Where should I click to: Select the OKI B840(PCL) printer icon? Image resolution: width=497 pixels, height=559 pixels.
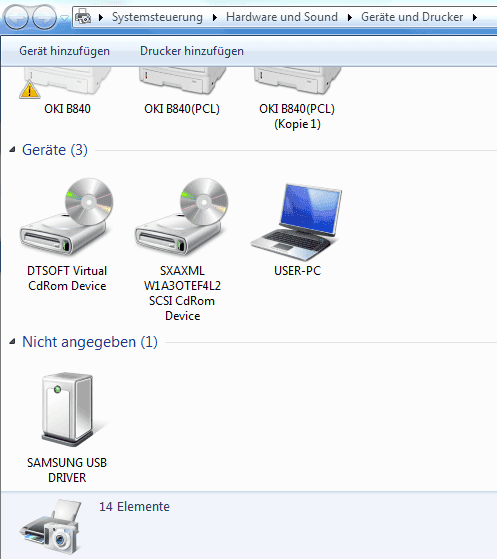pos(182,81)
